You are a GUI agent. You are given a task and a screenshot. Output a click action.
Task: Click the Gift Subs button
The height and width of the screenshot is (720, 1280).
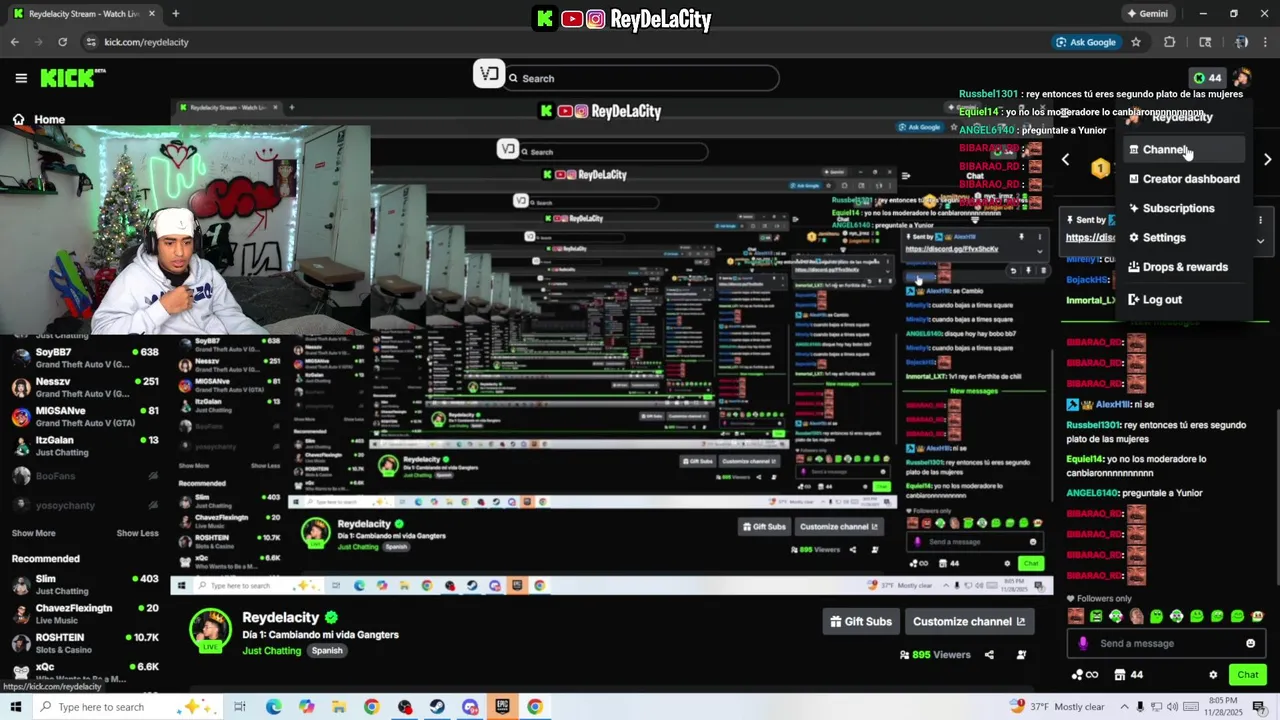point(861,621)
